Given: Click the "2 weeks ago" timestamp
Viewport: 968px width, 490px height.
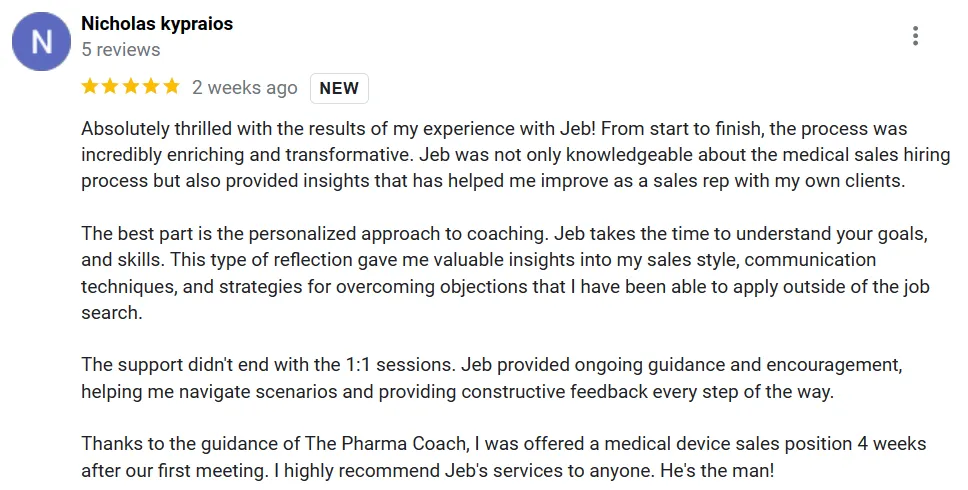Looking at the screenshot, I should (x=245, y=88).
